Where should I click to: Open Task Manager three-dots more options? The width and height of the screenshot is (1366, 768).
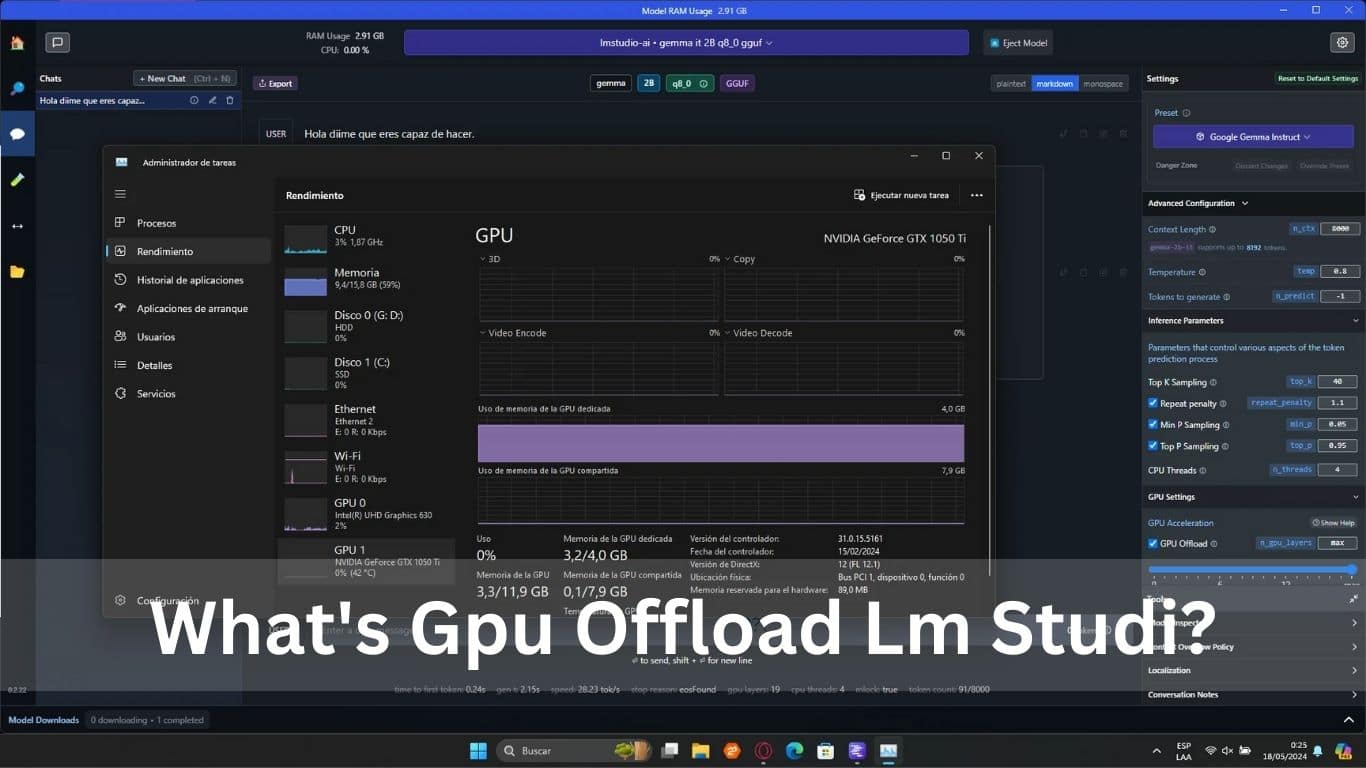click(977, 195)
